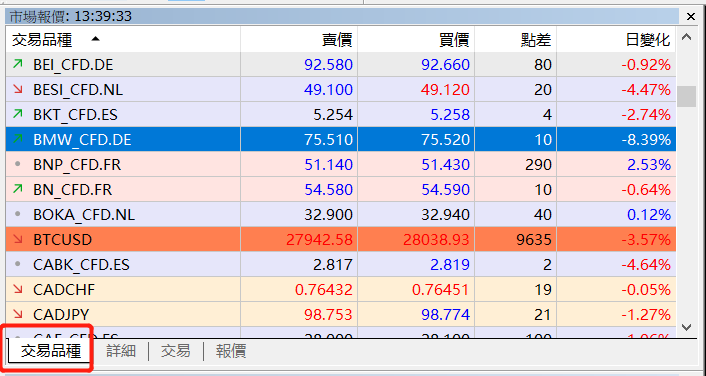This screenshot has height=376, width=706.
Task: Click the scrollbar down arrow in the quote list
Action: tap(686, 327)
